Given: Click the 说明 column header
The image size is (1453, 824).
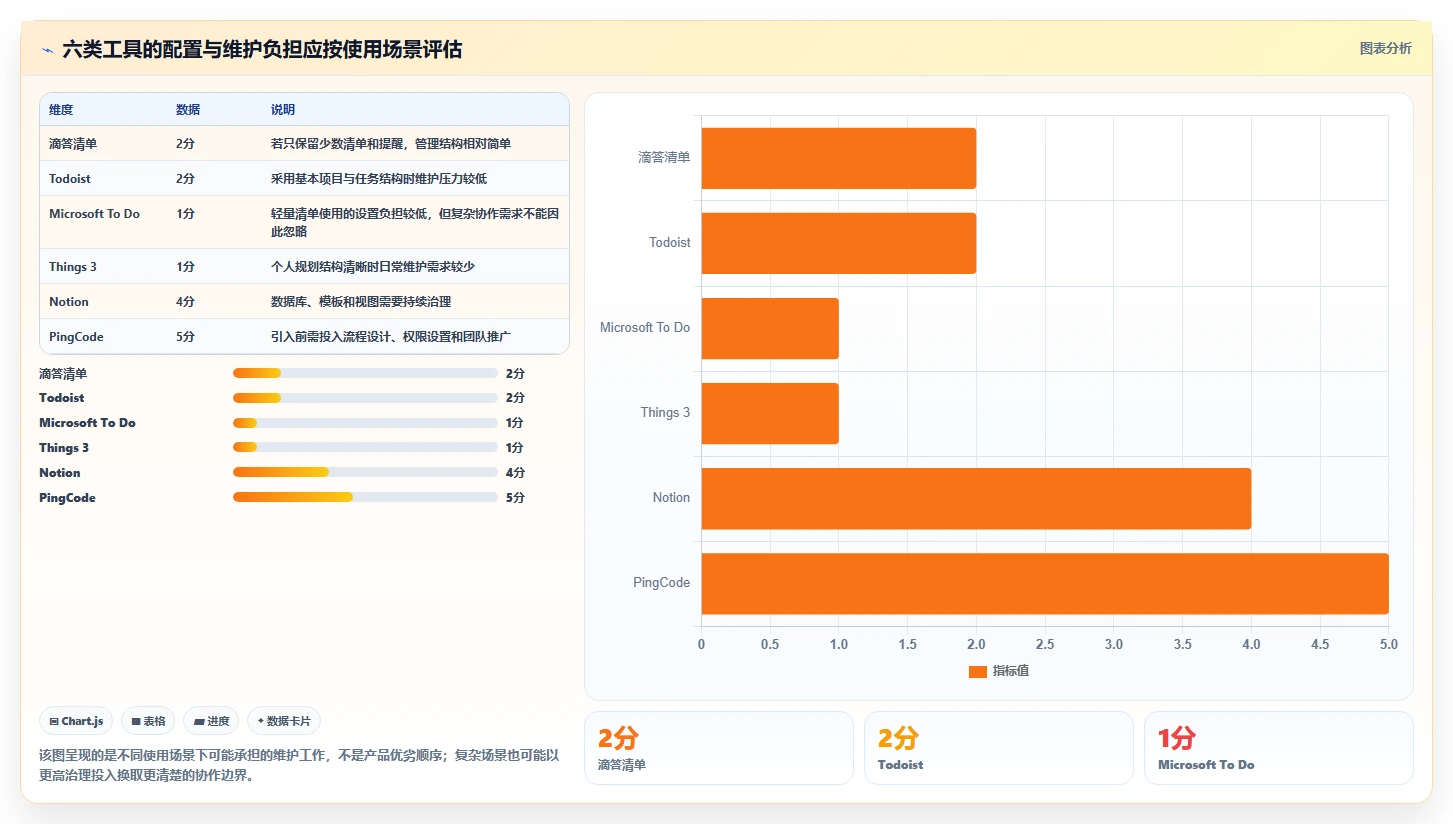Looking at the screenshot, I should click(283, 110).
